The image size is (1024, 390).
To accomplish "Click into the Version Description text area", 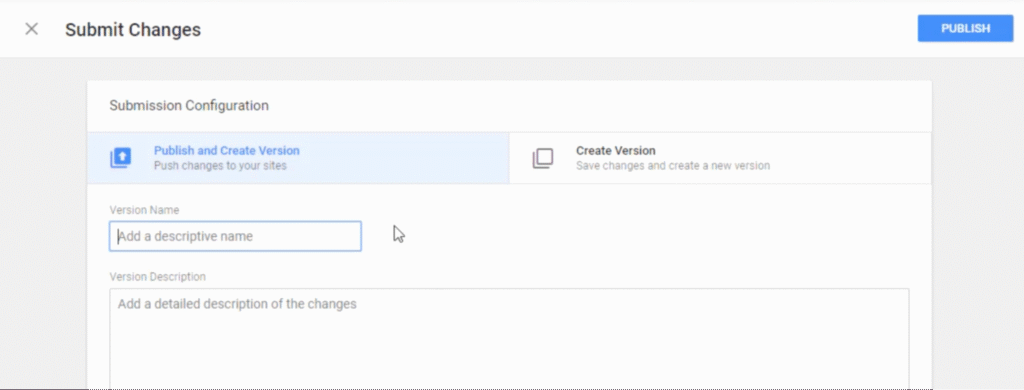I will click(x=509, y=339).
